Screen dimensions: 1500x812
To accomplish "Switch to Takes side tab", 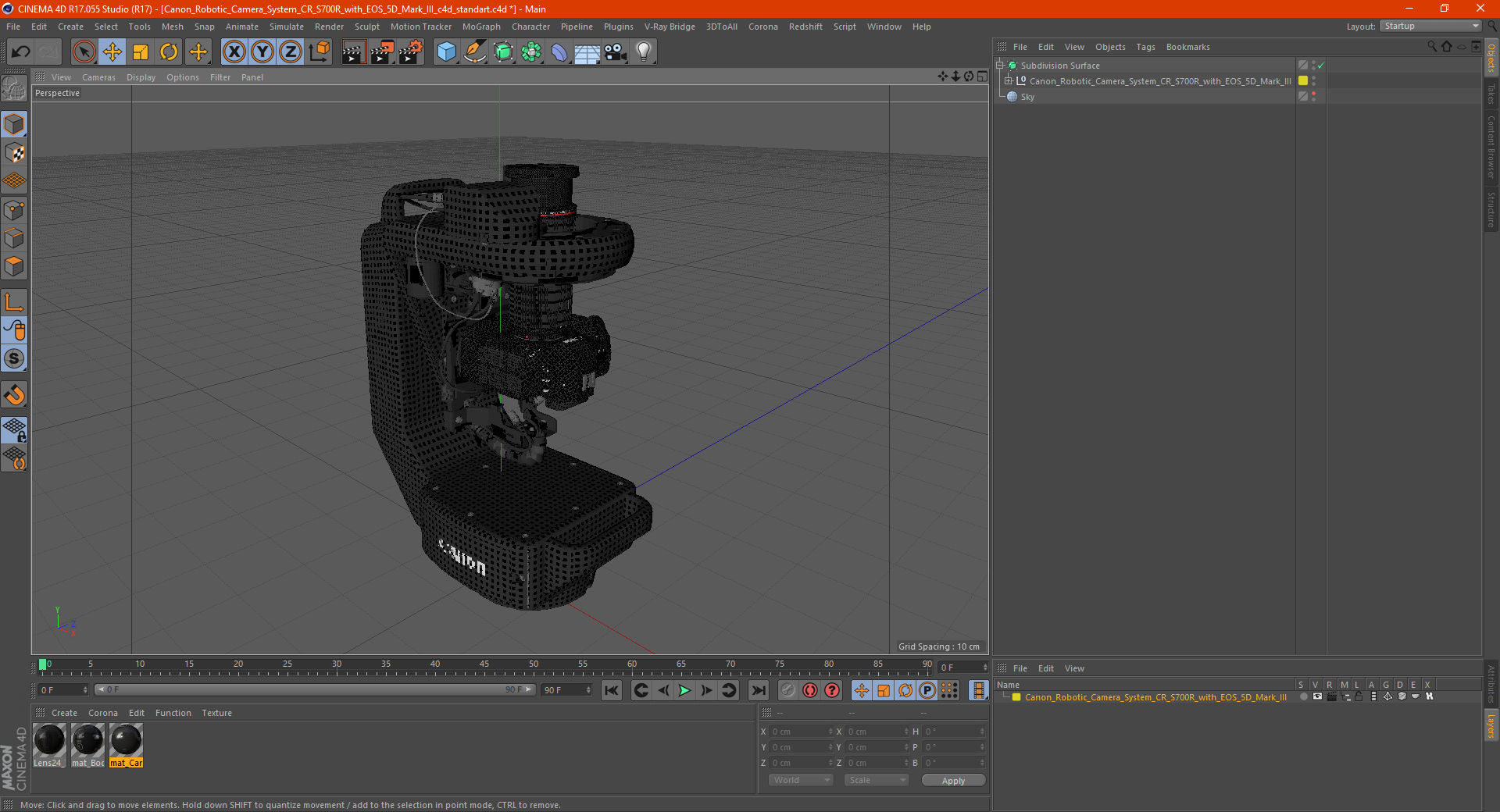I will pos(1491,94).
